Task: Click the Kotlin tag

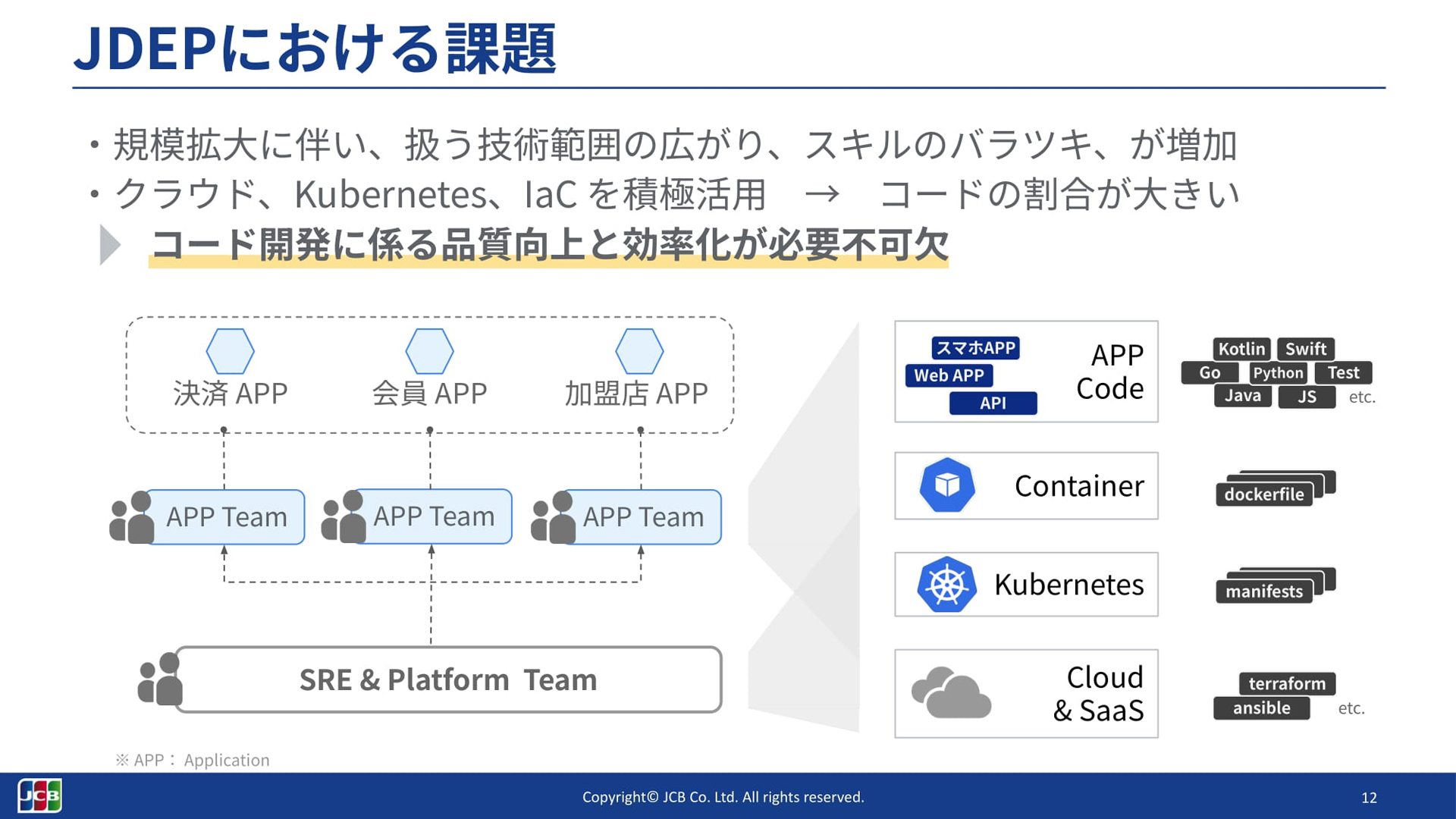Action: (1241, 349)
